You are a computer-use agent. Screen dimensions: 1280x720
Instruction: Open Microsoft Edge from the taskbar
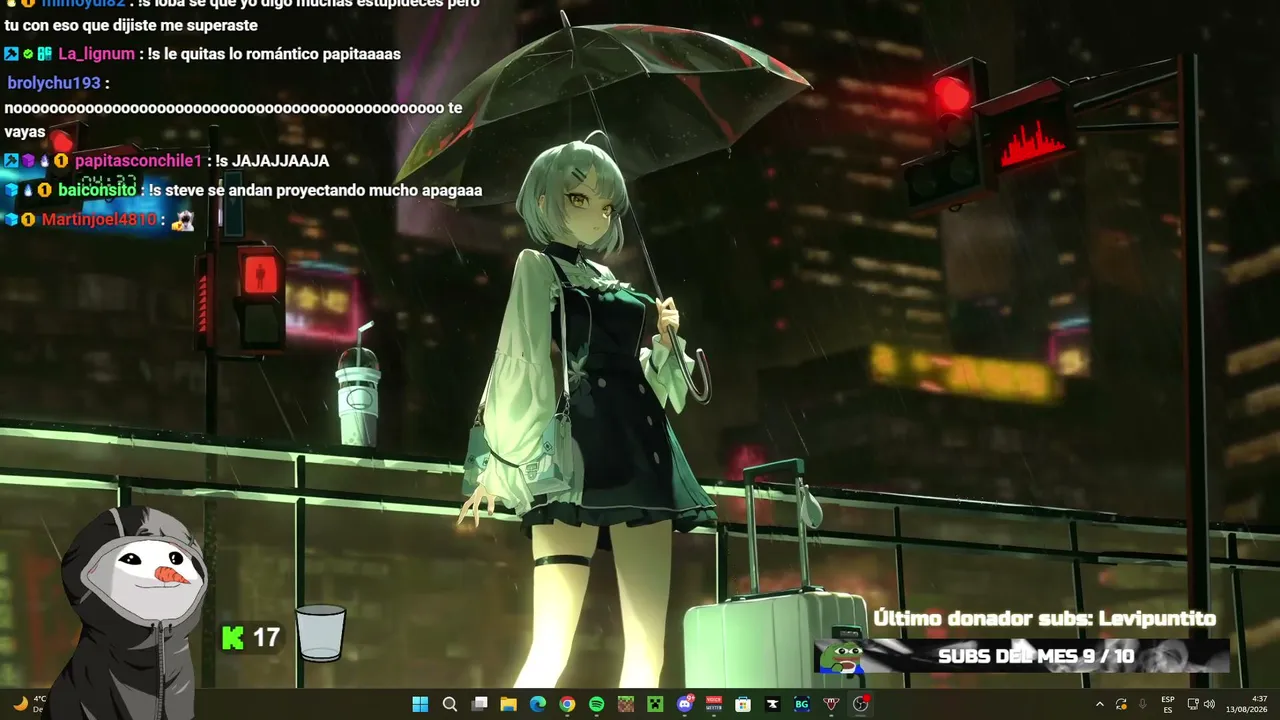pyautogui.click(x=538, y=704)
